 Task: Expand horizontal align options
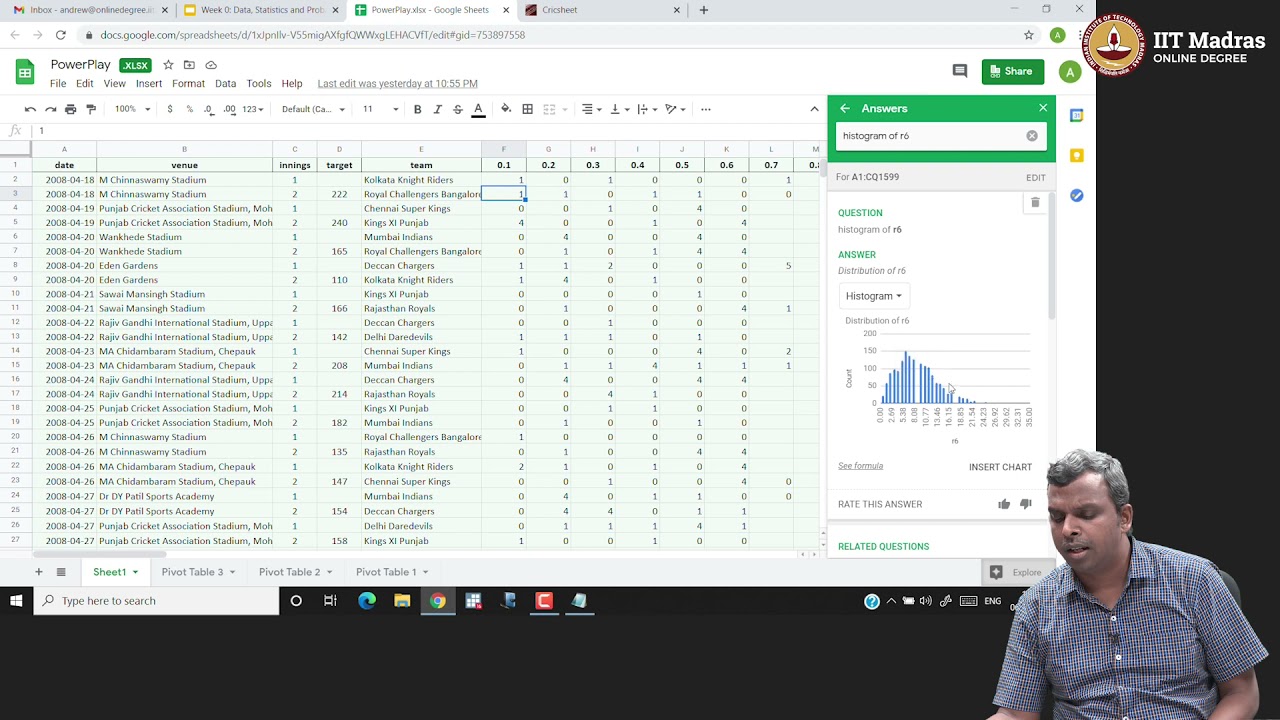tap(591, 109)
